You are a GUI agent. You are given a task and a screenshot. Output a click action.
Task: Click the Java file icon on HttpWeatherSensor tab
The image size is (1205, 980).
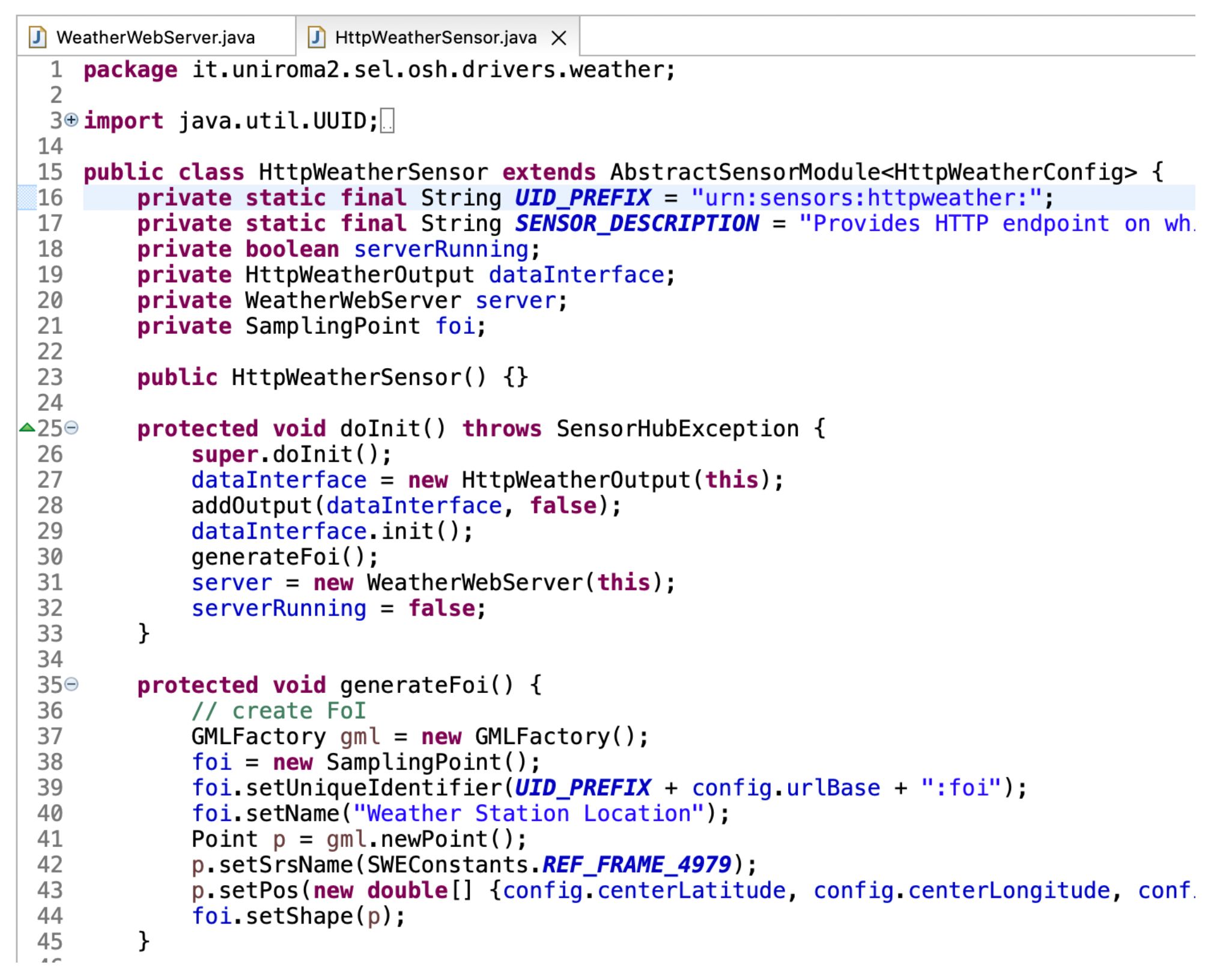(317, 37)
